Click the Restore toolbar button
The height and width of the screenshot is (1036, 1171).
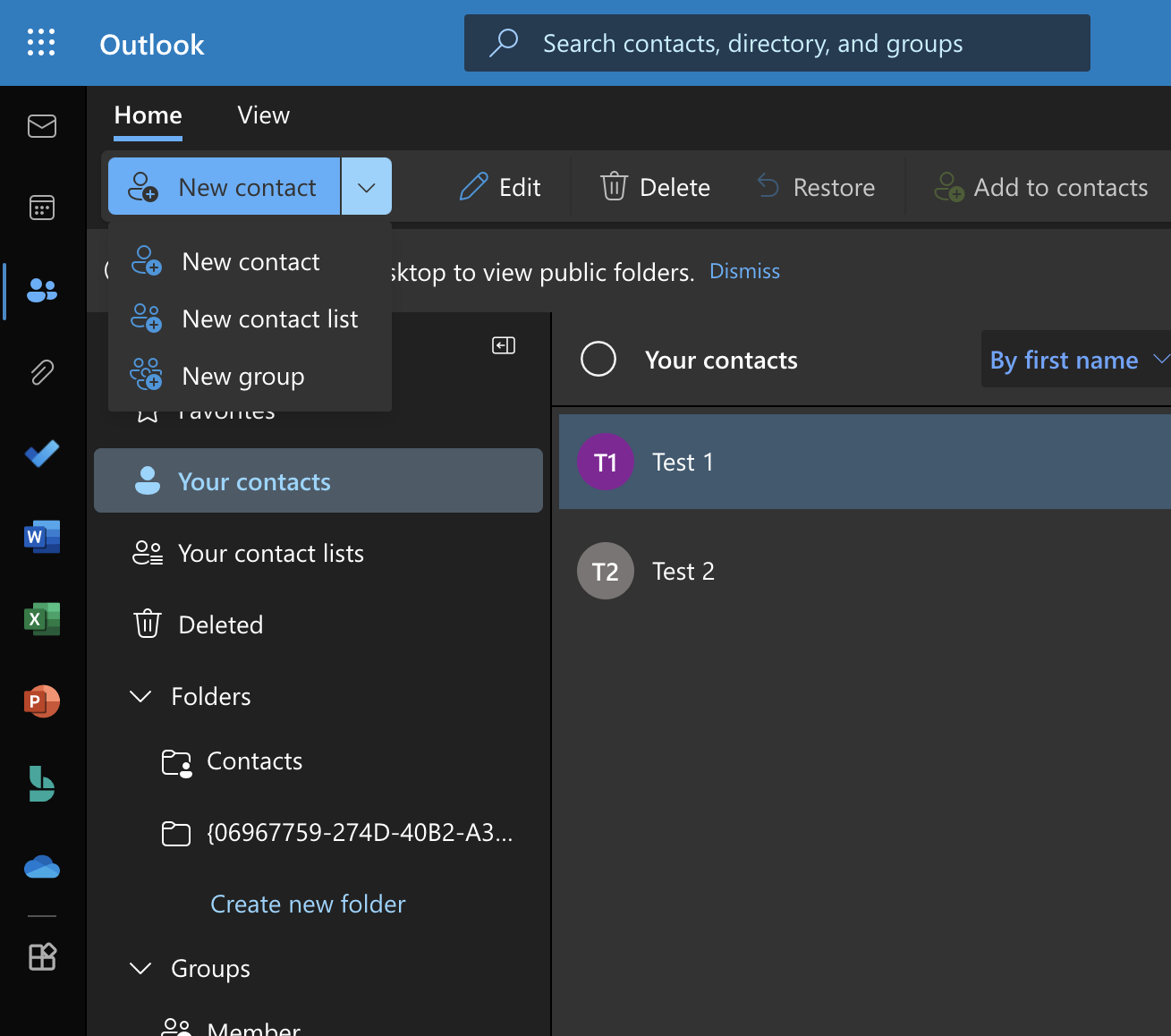[x=816, y=187]
